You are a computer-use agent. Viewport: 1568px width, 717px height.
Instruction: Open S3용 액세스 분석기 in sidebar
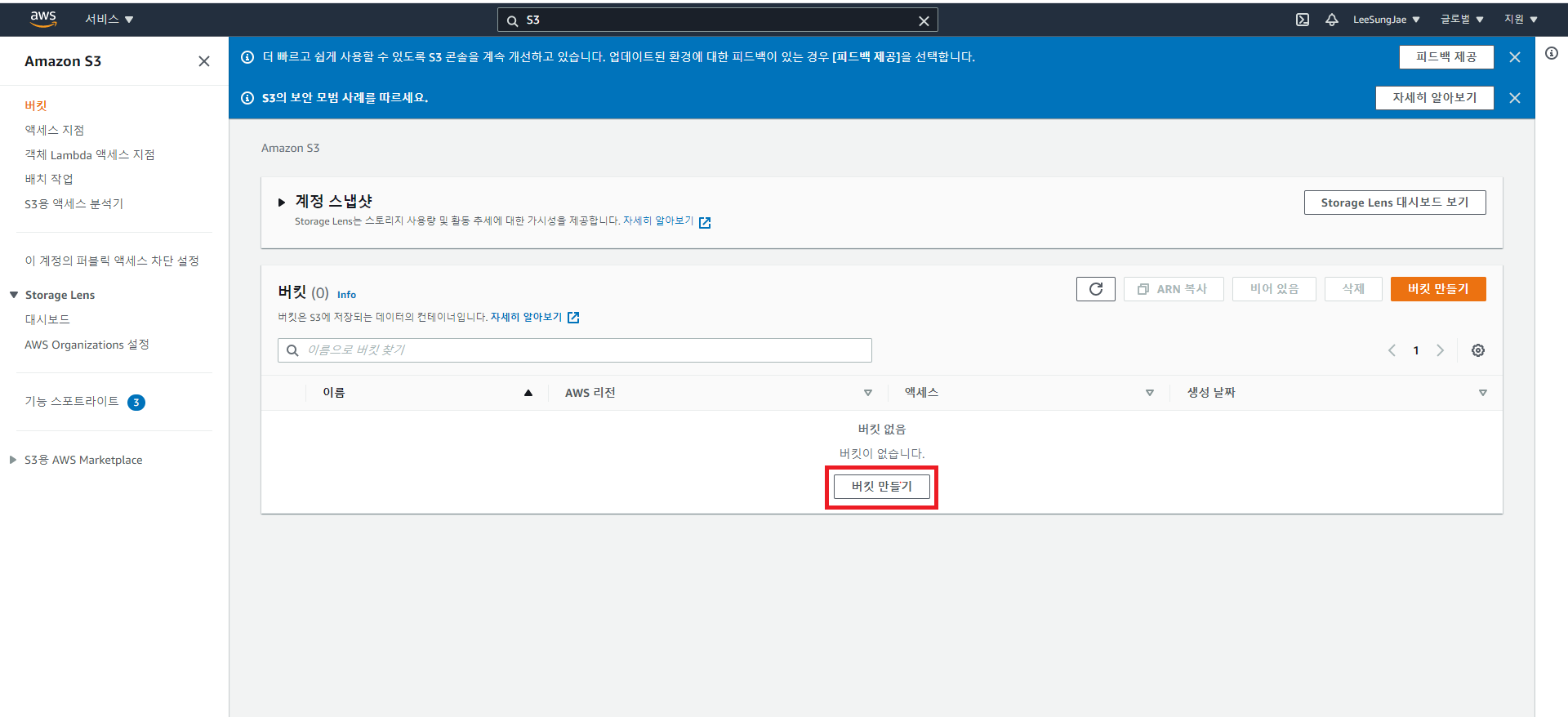click(73, 203)
